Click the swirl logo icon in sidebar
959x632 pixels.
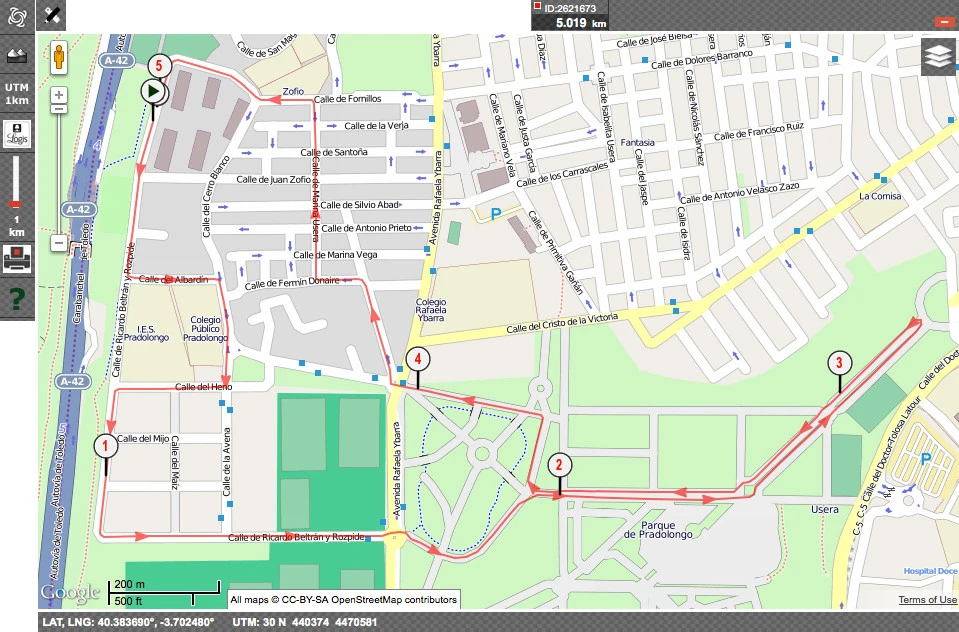click(17, 15)
